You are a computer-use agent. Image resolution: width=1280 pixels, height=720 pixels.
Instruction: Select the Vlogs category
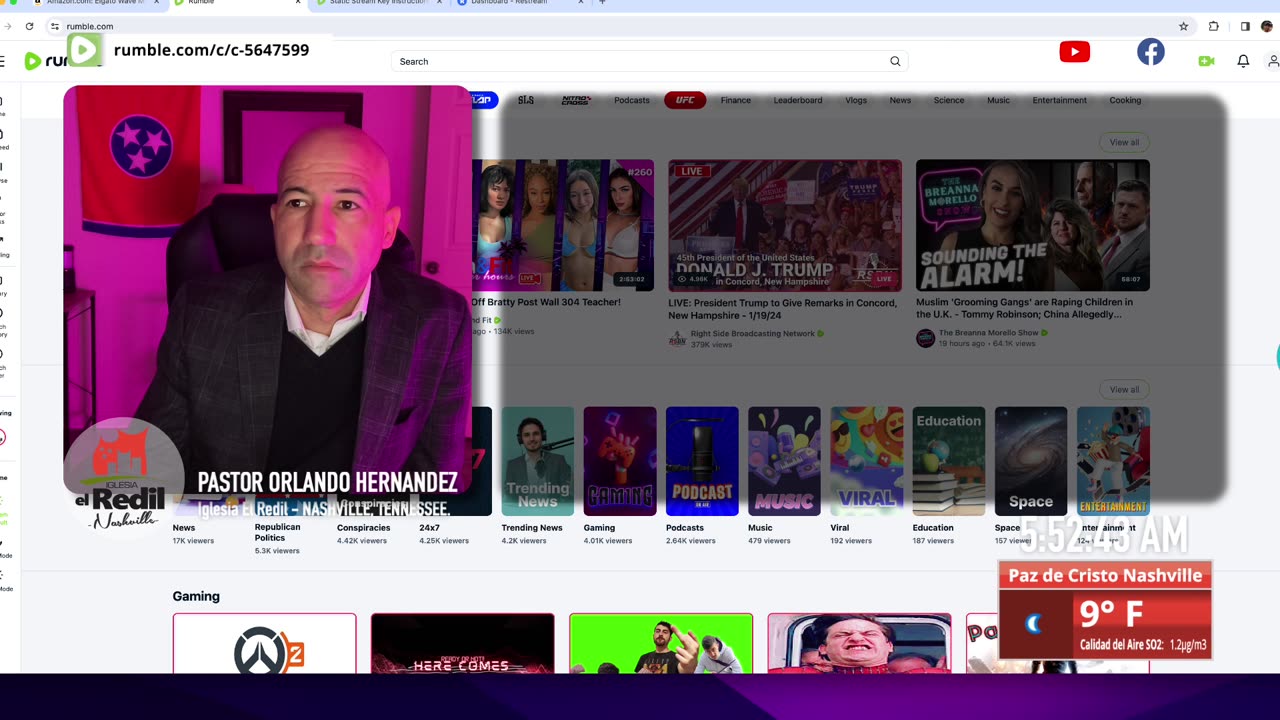tap(856, 100)
